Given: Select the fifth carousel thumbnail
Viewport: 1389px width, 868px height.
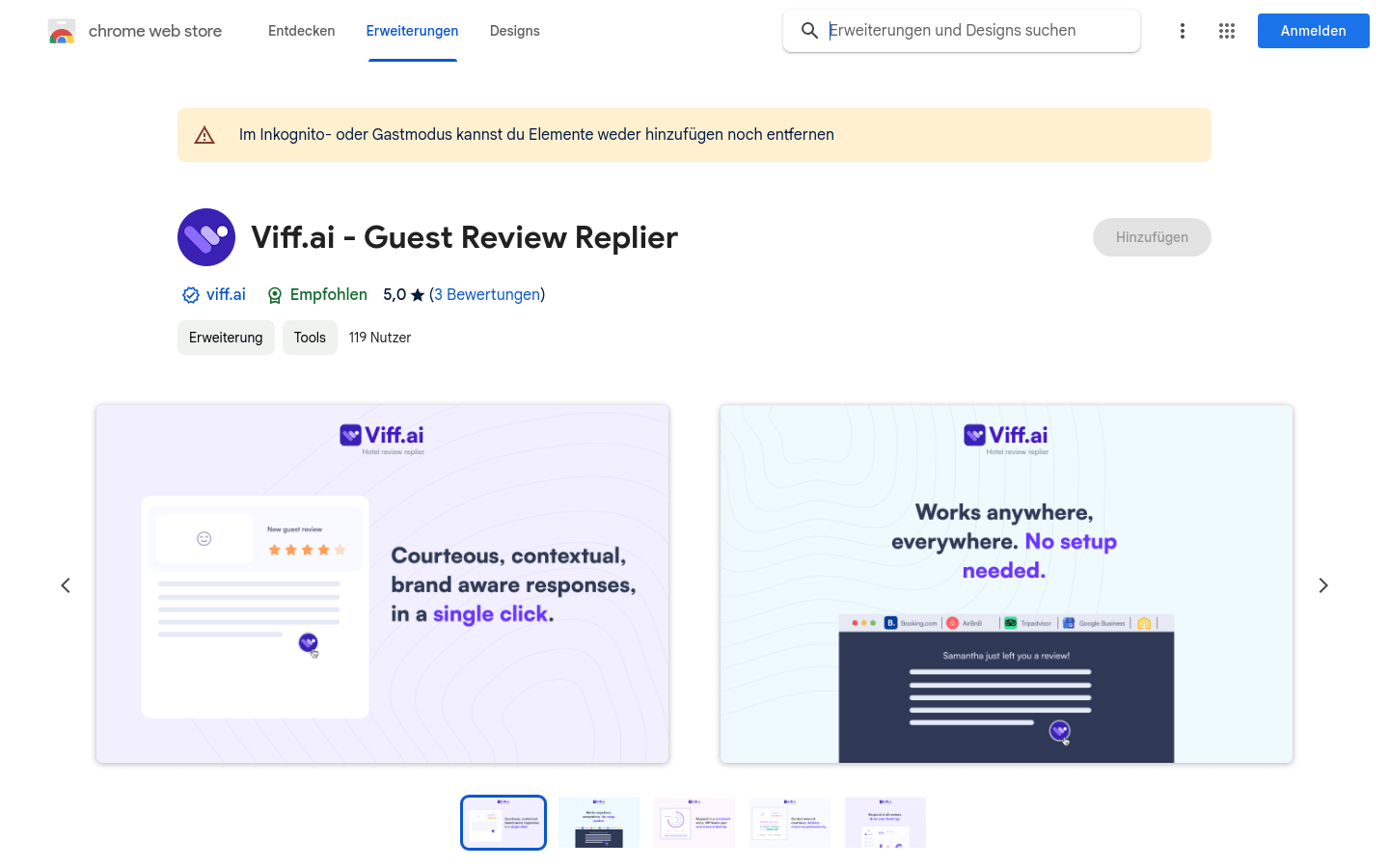Looking at the screenshot, I should coord(885,823).
